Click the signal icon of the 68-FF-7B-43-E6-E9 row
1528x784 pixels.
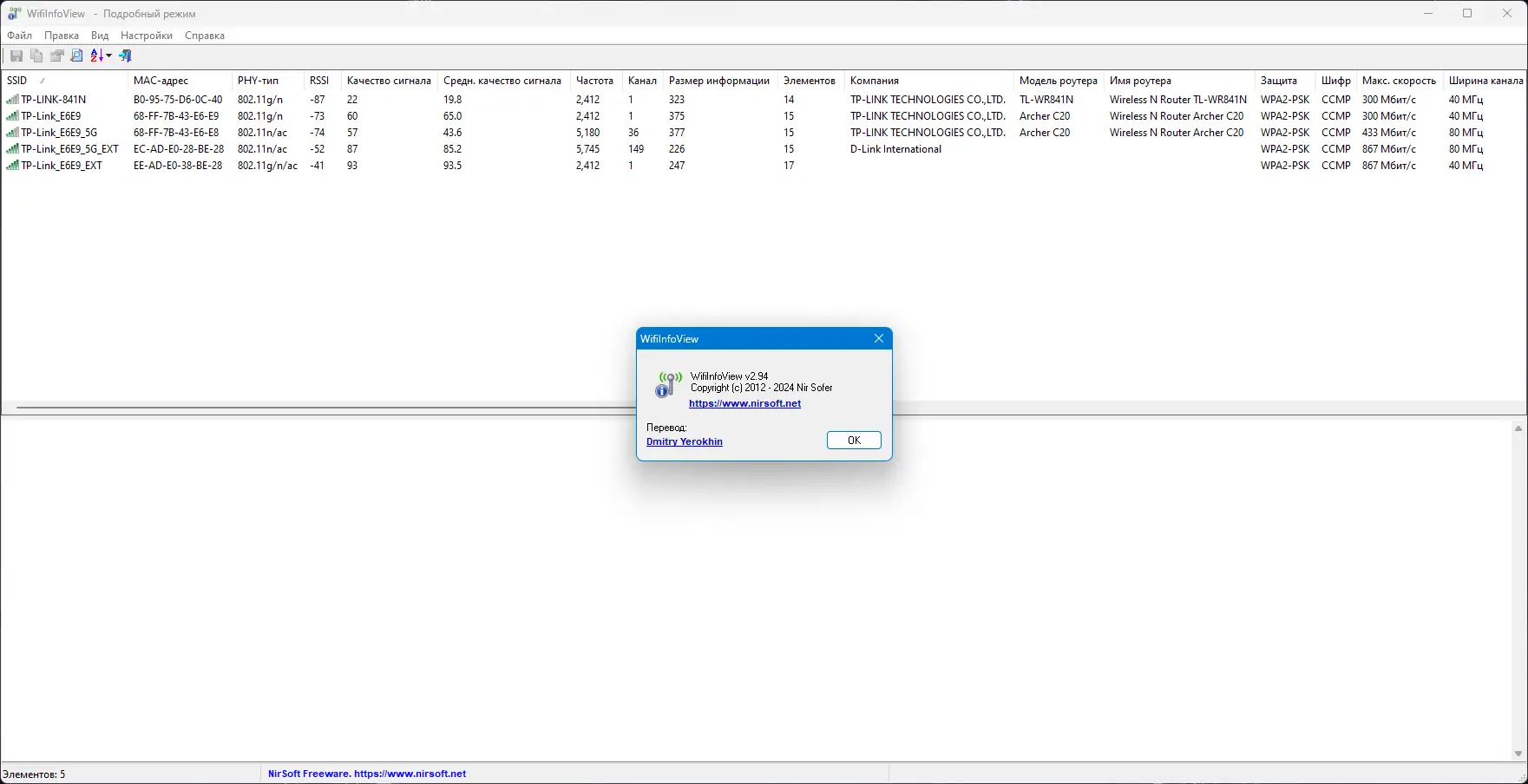coord(12,116)
